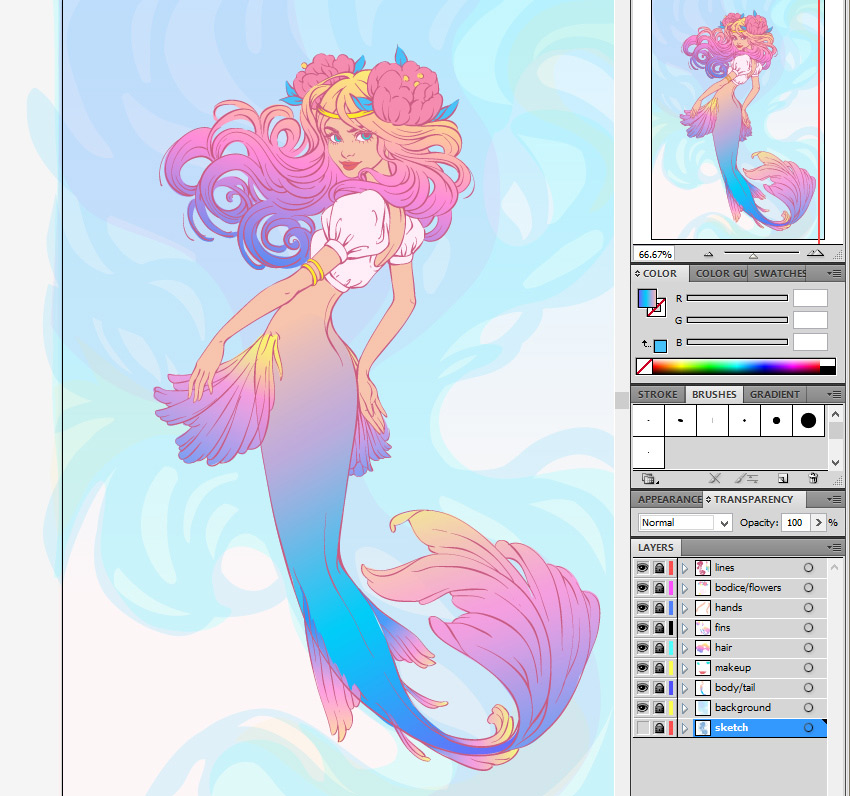Select the background layer name

tap(742, 708)
